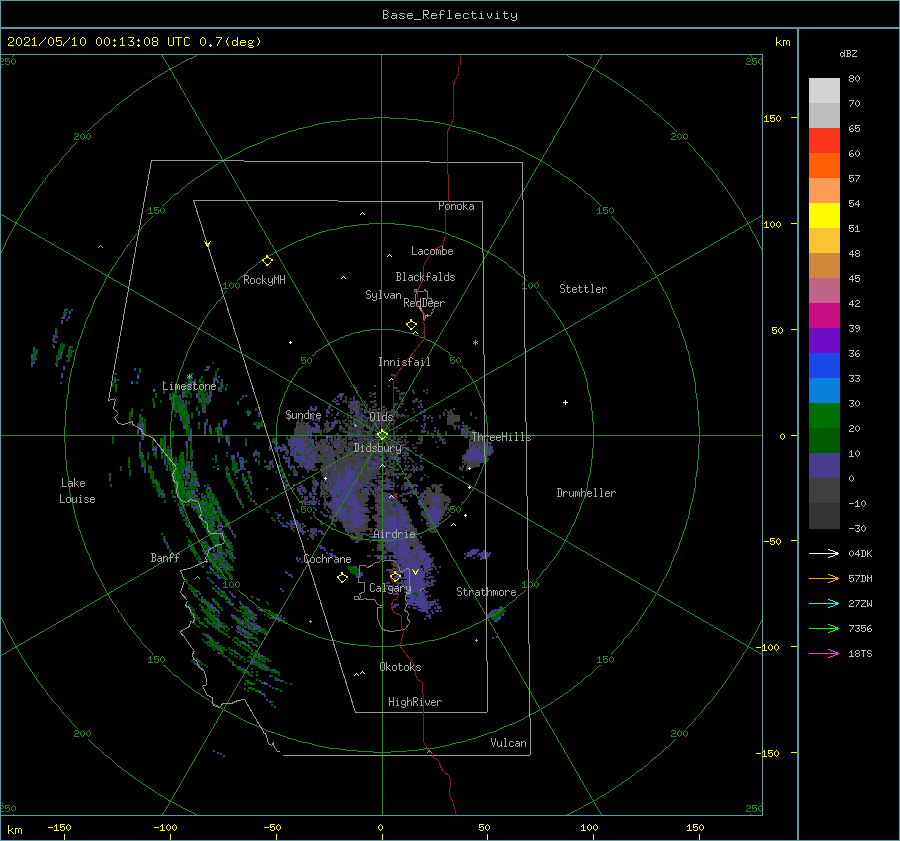Click the 2021/05/10 00:13:08 UTC timestamp
Image resolution: width=900 pixels, height=841 pixels.
(x=134, y=41)
